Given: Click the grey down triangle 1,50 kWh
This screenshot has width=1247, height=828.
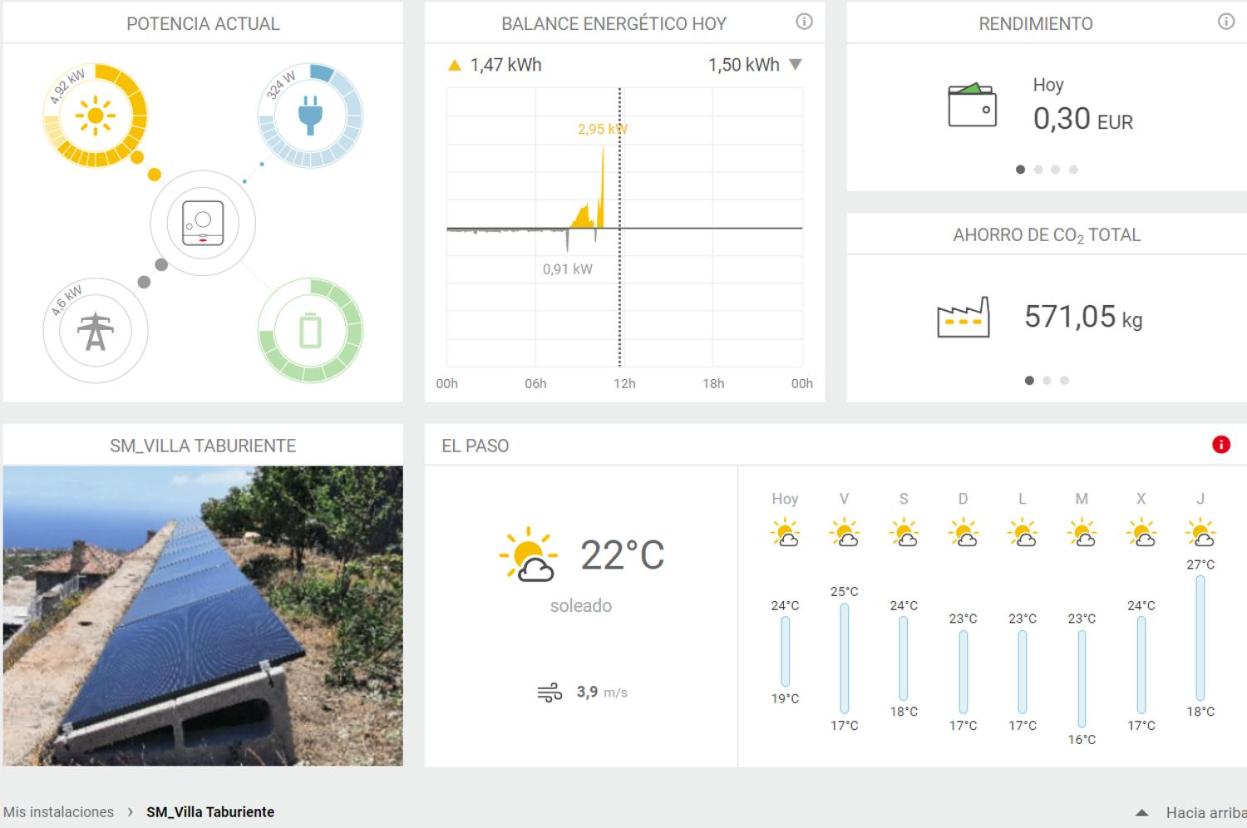Looking at the screenshot, I should (x=795, y=65).
